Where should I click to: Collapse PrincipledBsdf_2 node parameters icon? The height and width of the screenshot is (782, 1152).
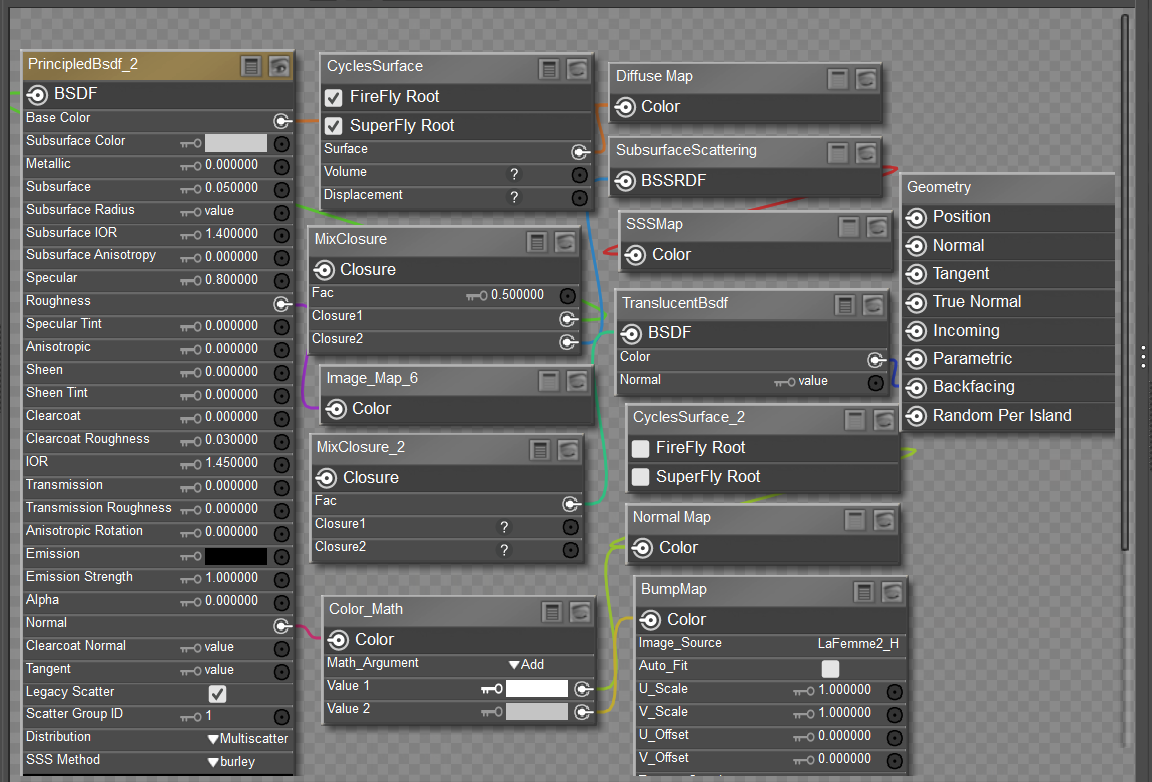251,67
